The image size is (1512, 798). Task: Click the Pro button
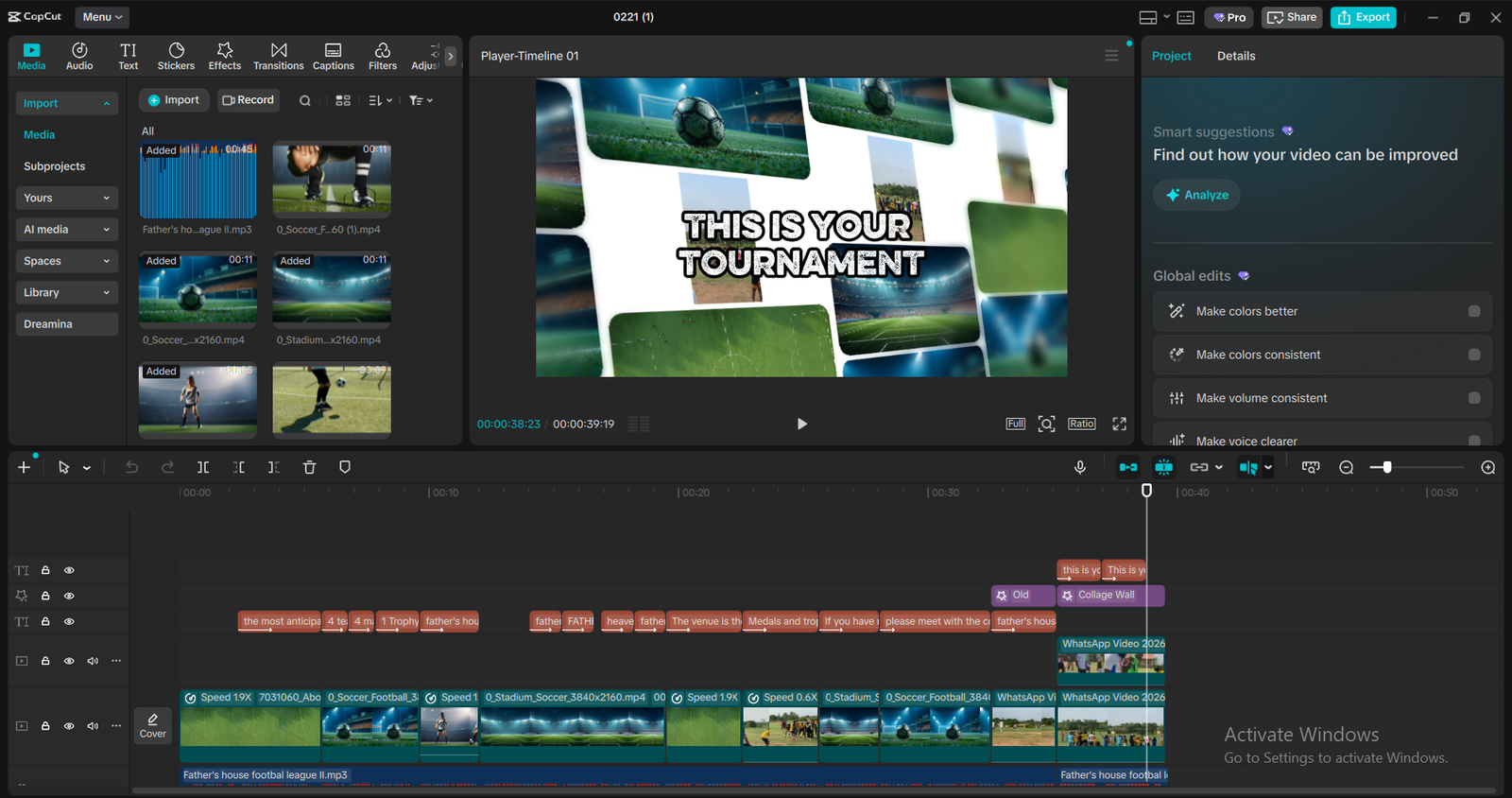click(1229, 17)
